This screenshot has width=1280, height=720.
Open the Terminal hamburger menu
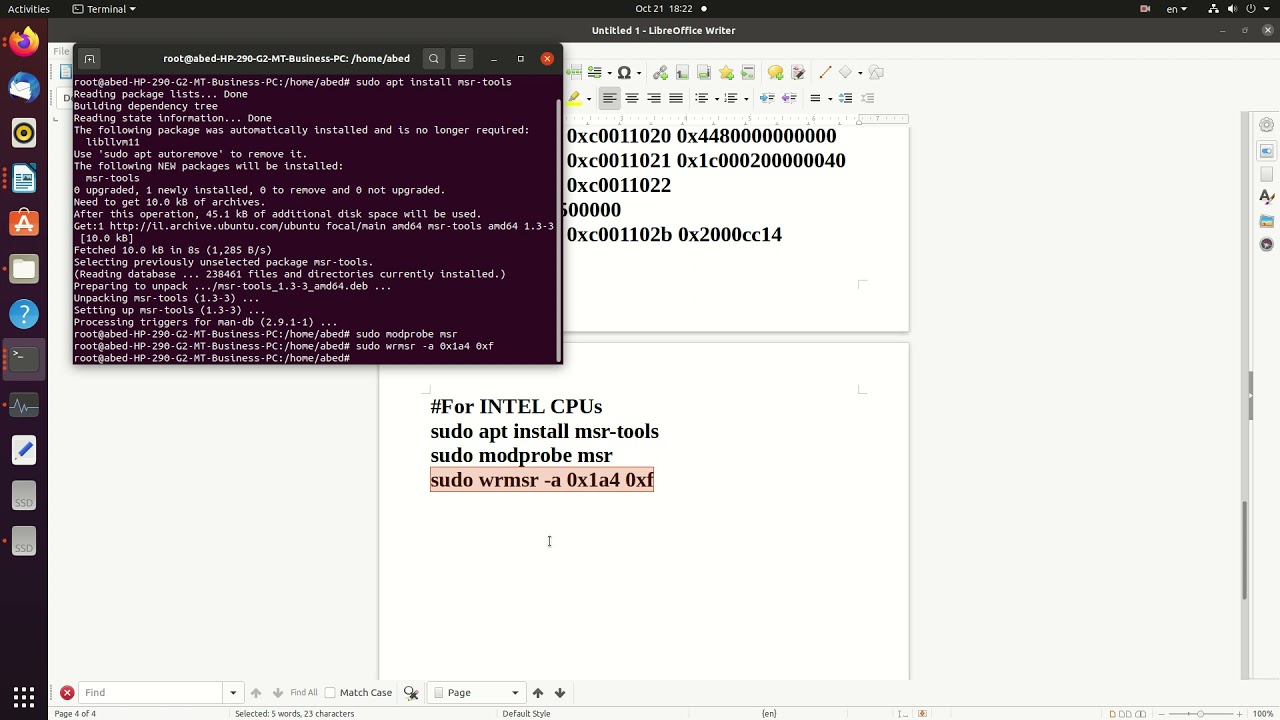461,58
